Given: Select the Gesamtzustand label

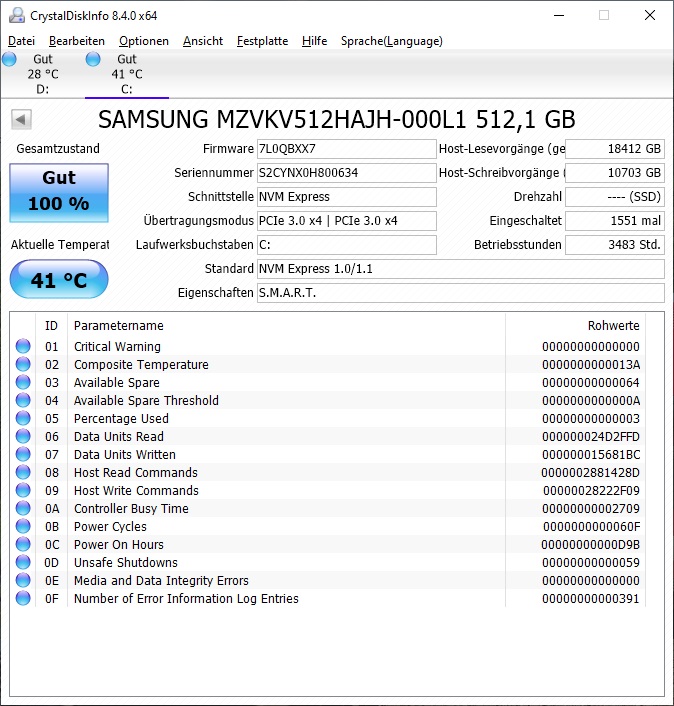Looking at the screenshot, I should coord(58,149).
